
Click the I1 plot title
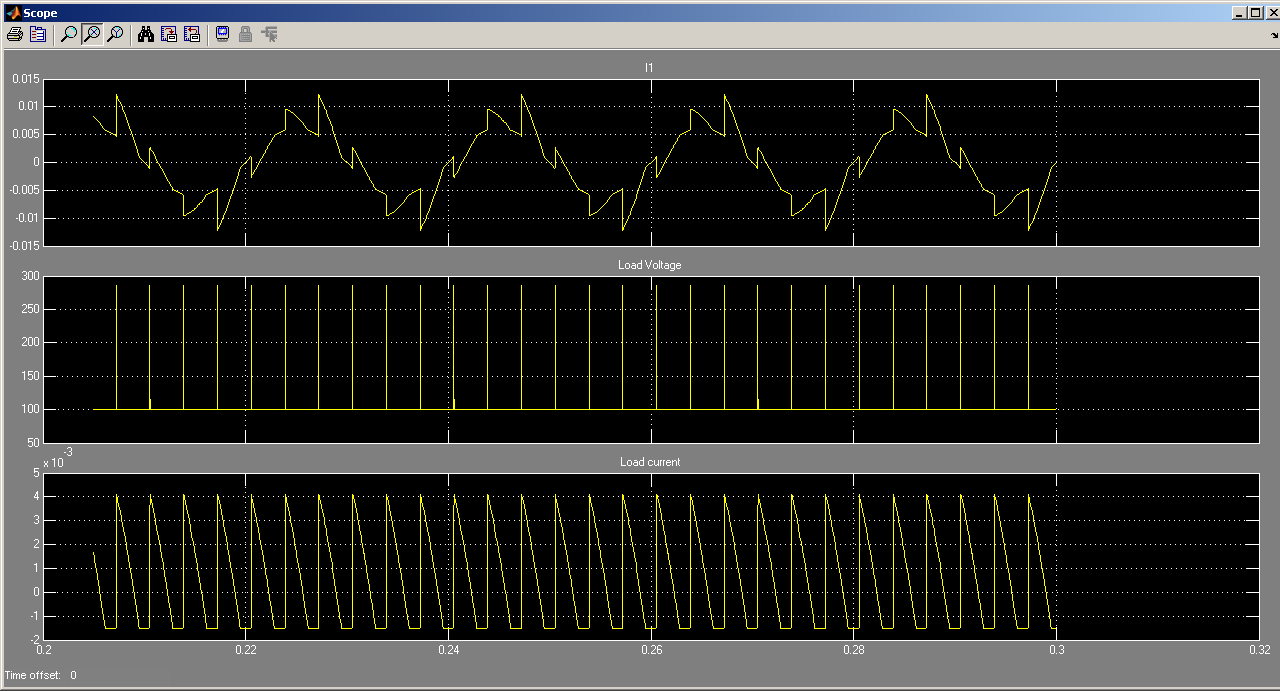coord(649,68)
